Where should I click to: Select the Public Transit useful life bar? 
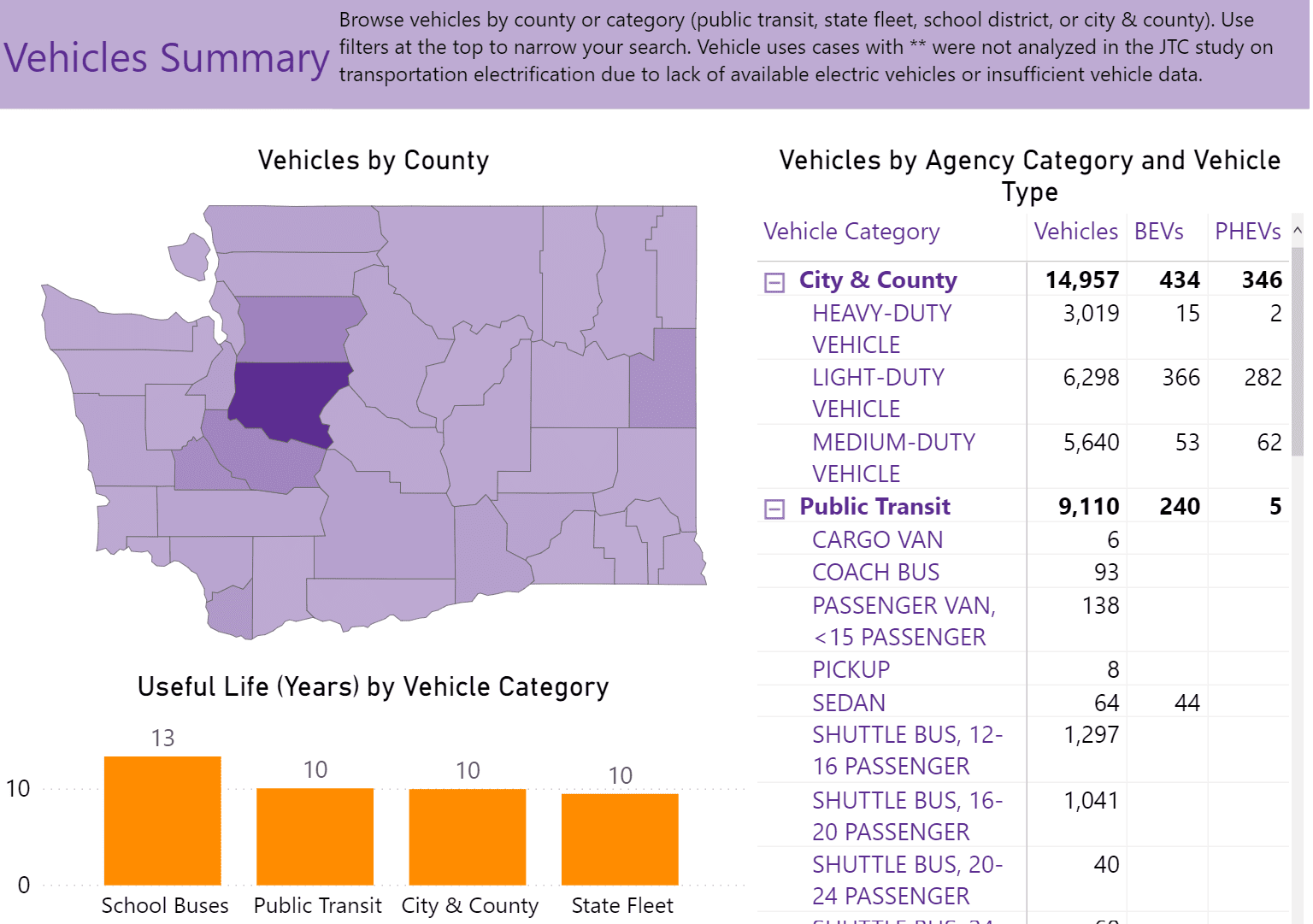[315, 836]
